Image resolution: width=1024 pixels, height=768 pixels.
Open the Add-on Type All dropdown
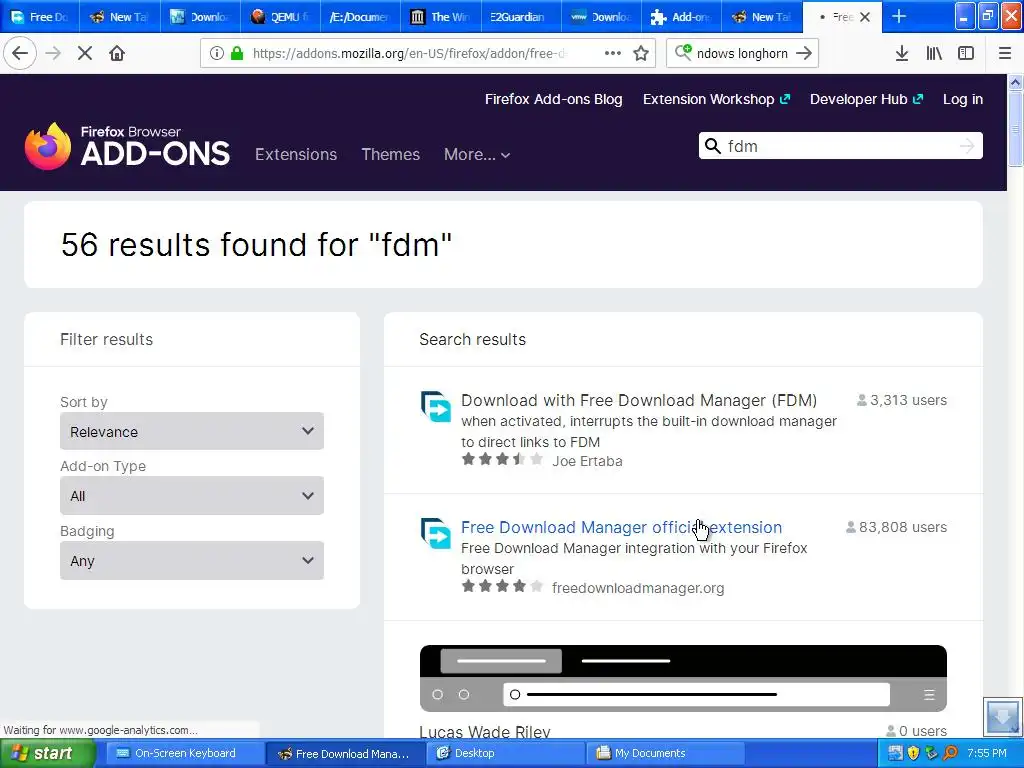(x=192, y=496)
